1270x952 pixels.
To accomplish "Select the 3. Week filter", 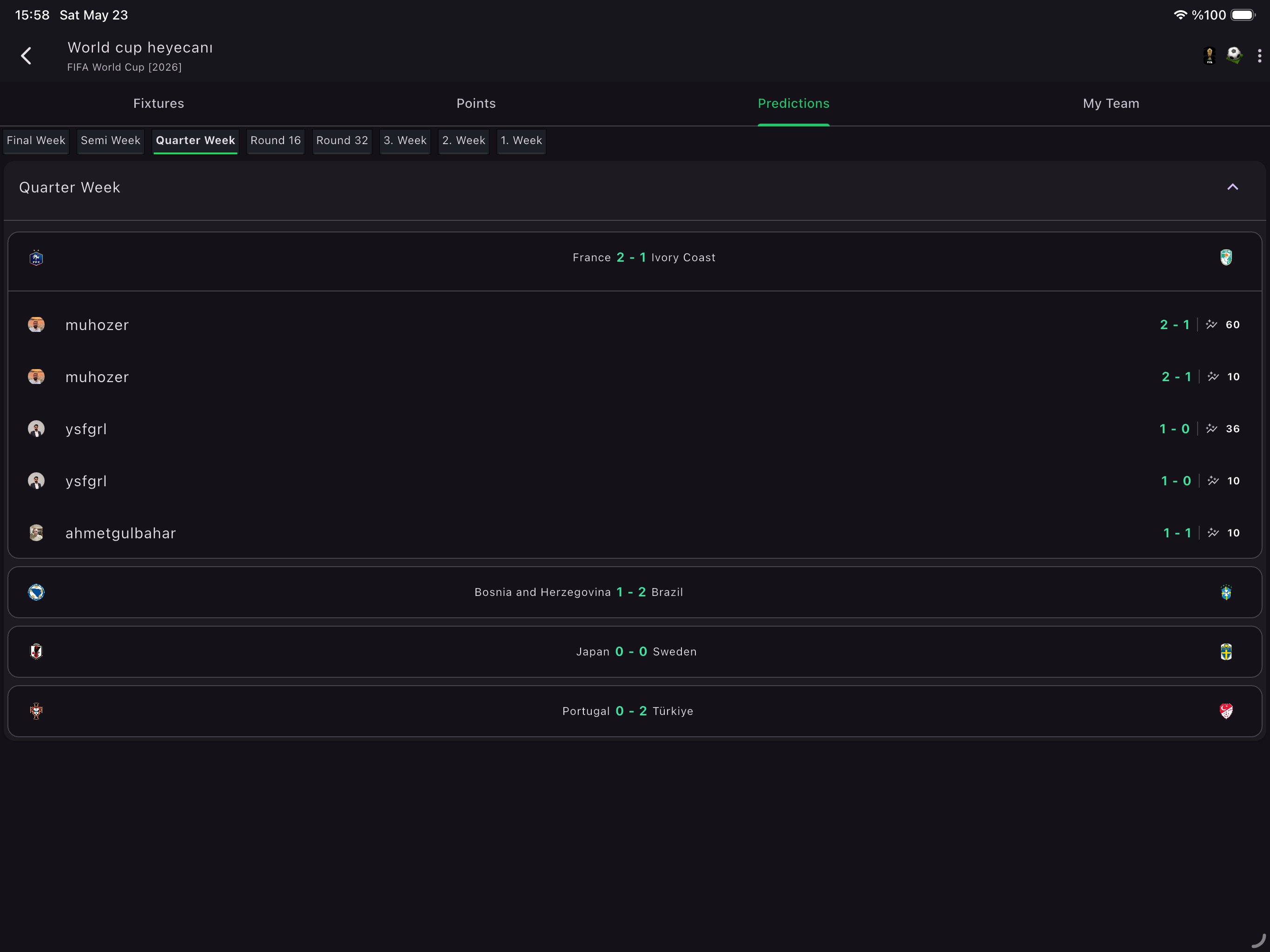I will tap(405, 141).
